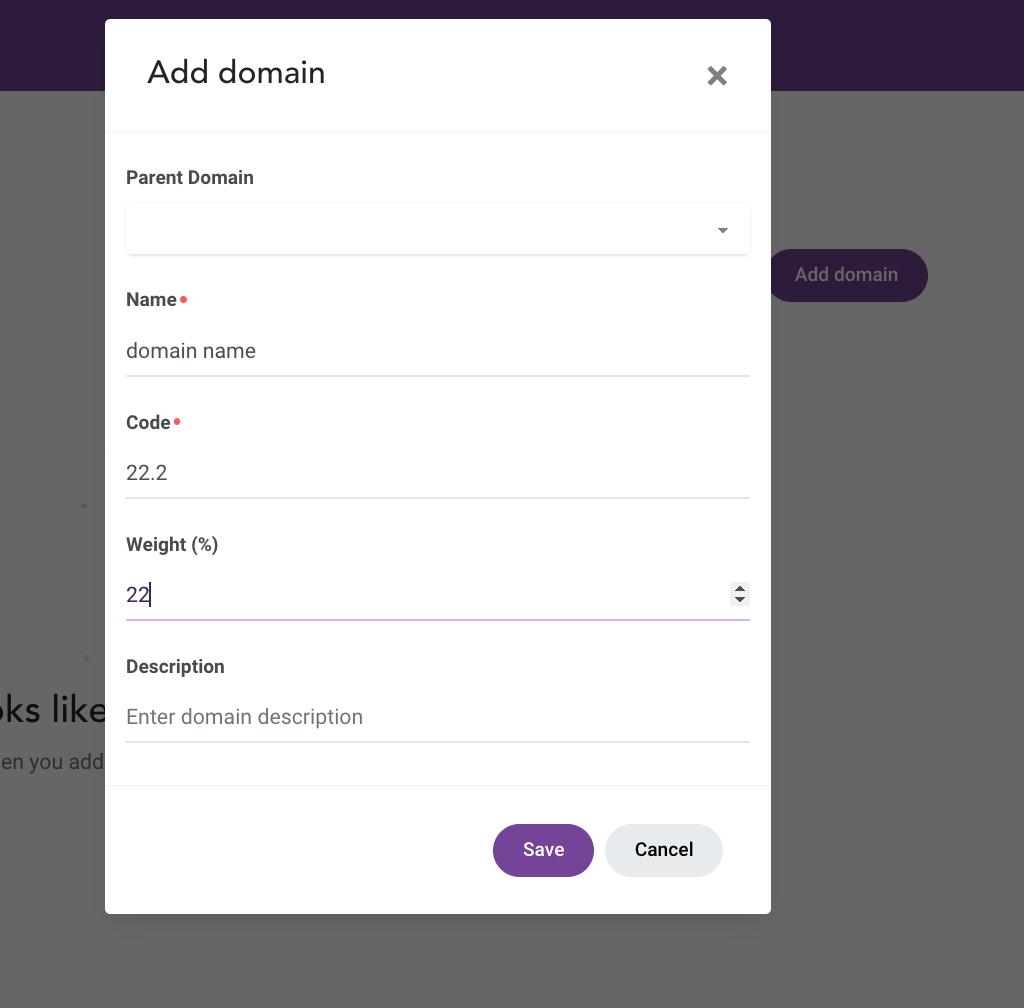Image resolution: width=1024 pixels, height=1008 pixels.
Task: Click the Weight (%) label
Action: [172, 544]
